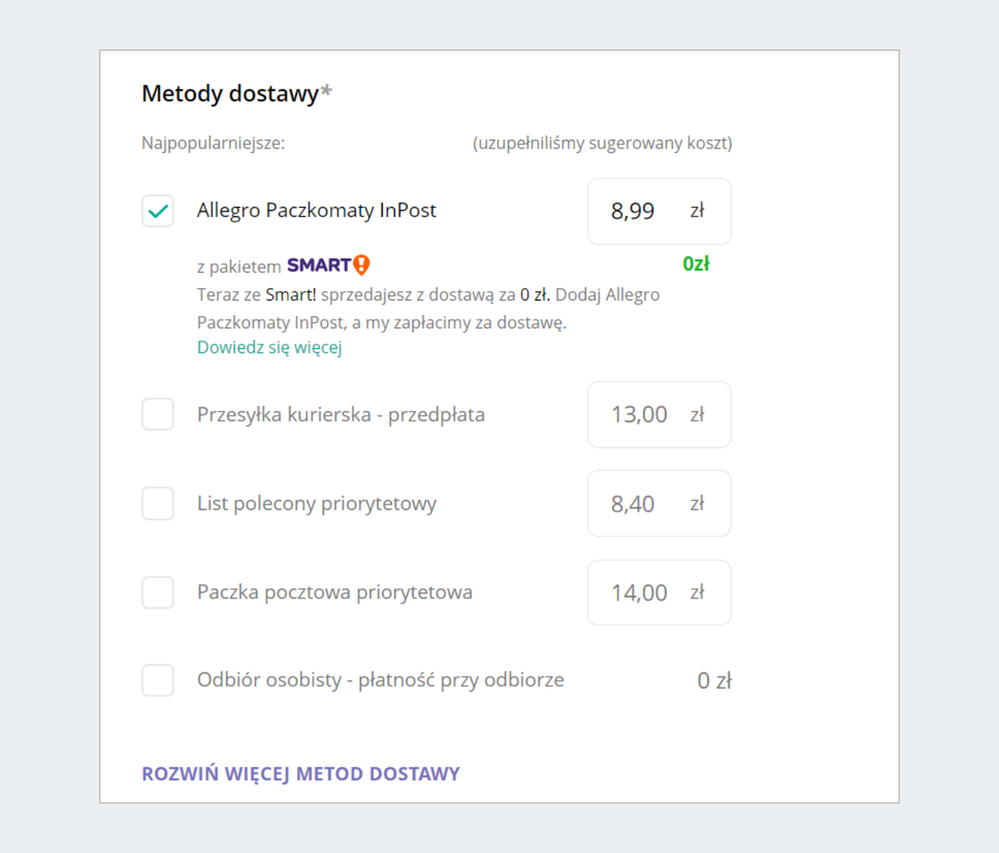This screenshot has height=853, width=999.
Task: Click the green 0zł Smart price
Action: [695, 264]
